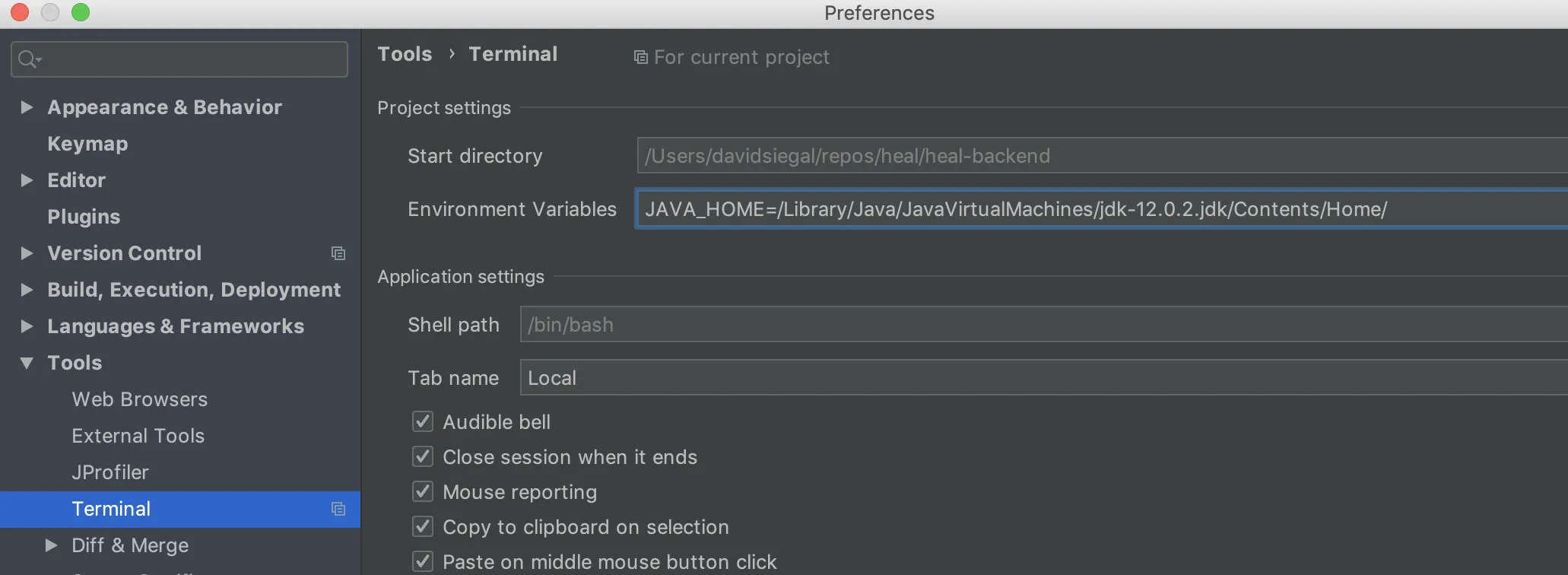Toggle Paste on middle mouse button click
Viewport: 1568px width, 575px height.
tap(423, 561)
